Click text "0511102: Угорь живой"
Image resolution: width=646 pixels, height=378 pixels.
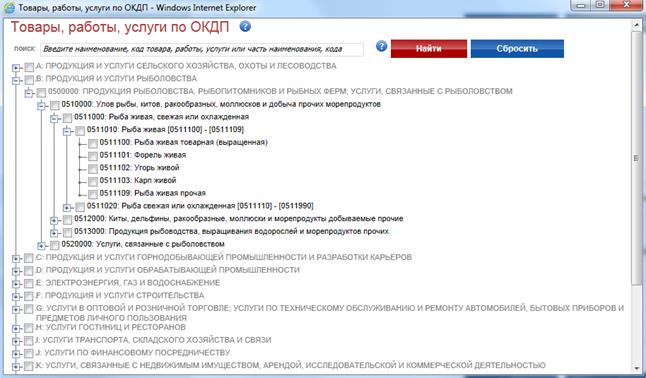(x=139, y=168)
